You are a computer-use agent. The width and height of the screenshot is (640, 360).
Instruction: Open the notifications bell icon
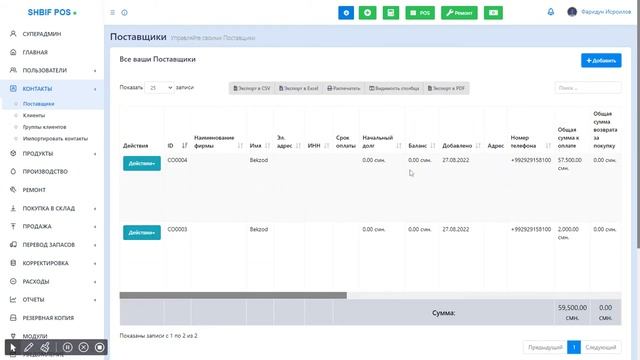click(x=551, y=12)
